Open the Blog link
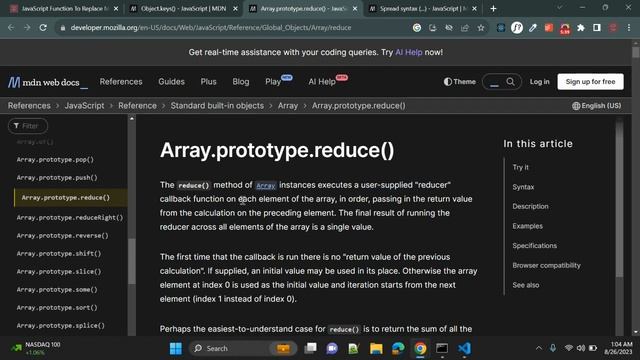Viewport: 640px width, 360px height. pyautogui.click(x=241, y=82)
